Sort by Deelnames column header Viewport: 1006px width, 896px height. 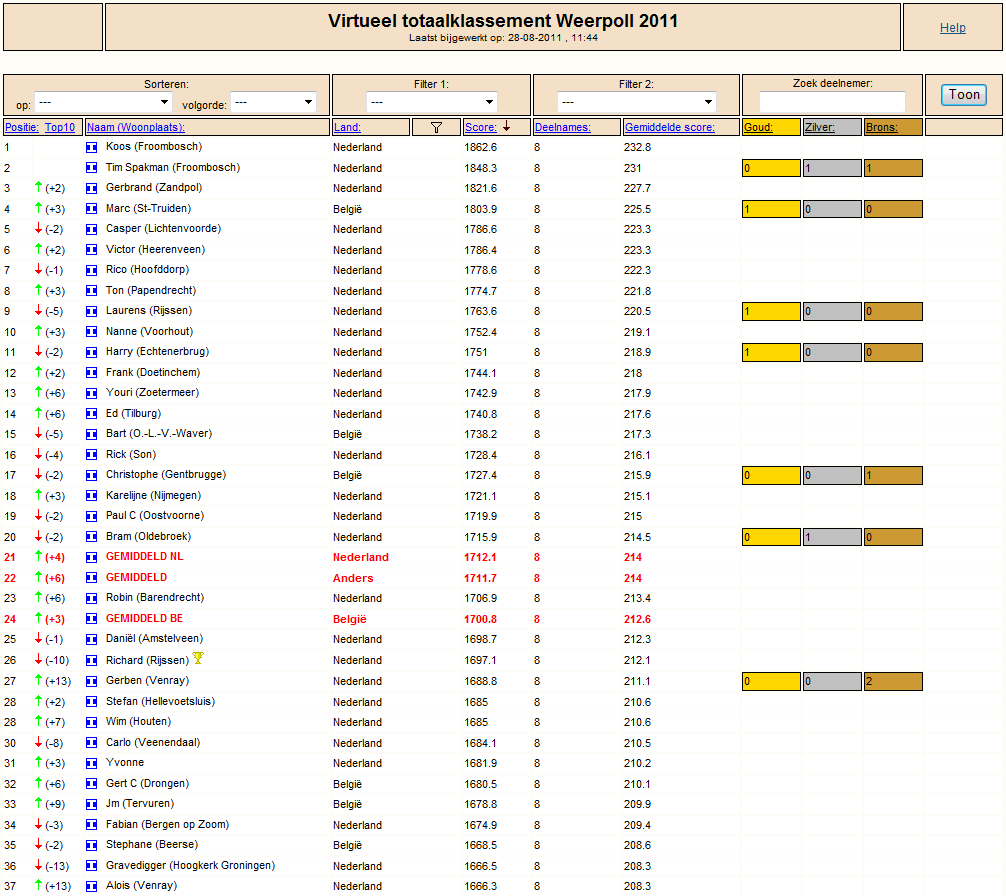pos(563,127)
